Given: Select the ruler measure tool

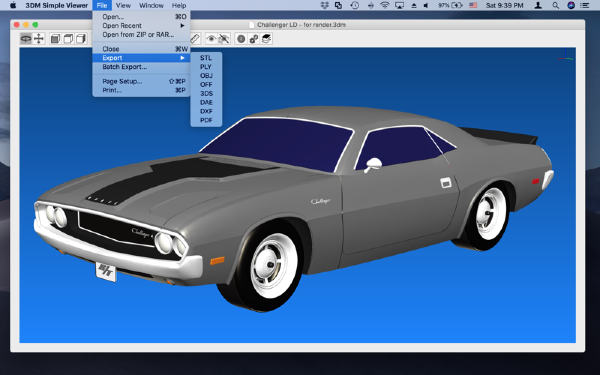Looking at the screenshot, I should point(196,39).
